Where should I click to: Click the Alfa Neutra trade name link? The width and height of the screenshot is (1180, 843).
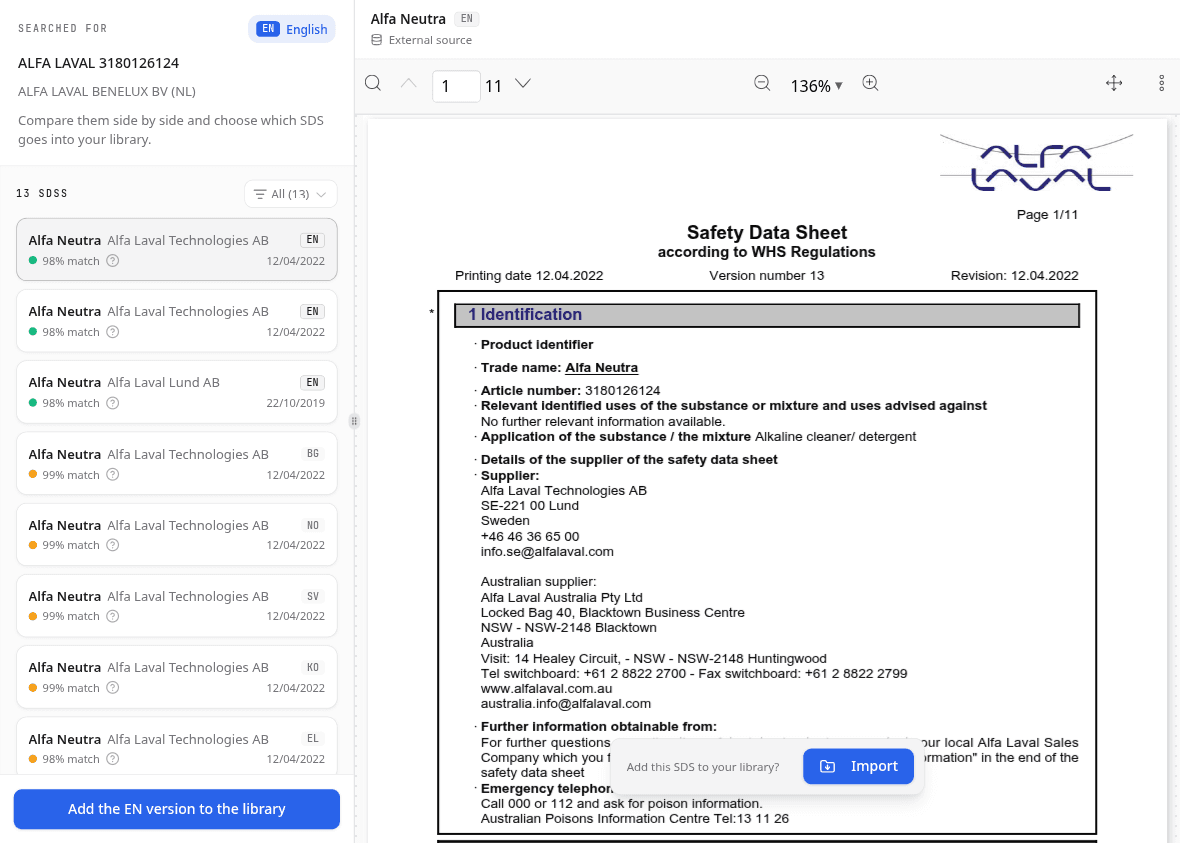pos(601,368)
